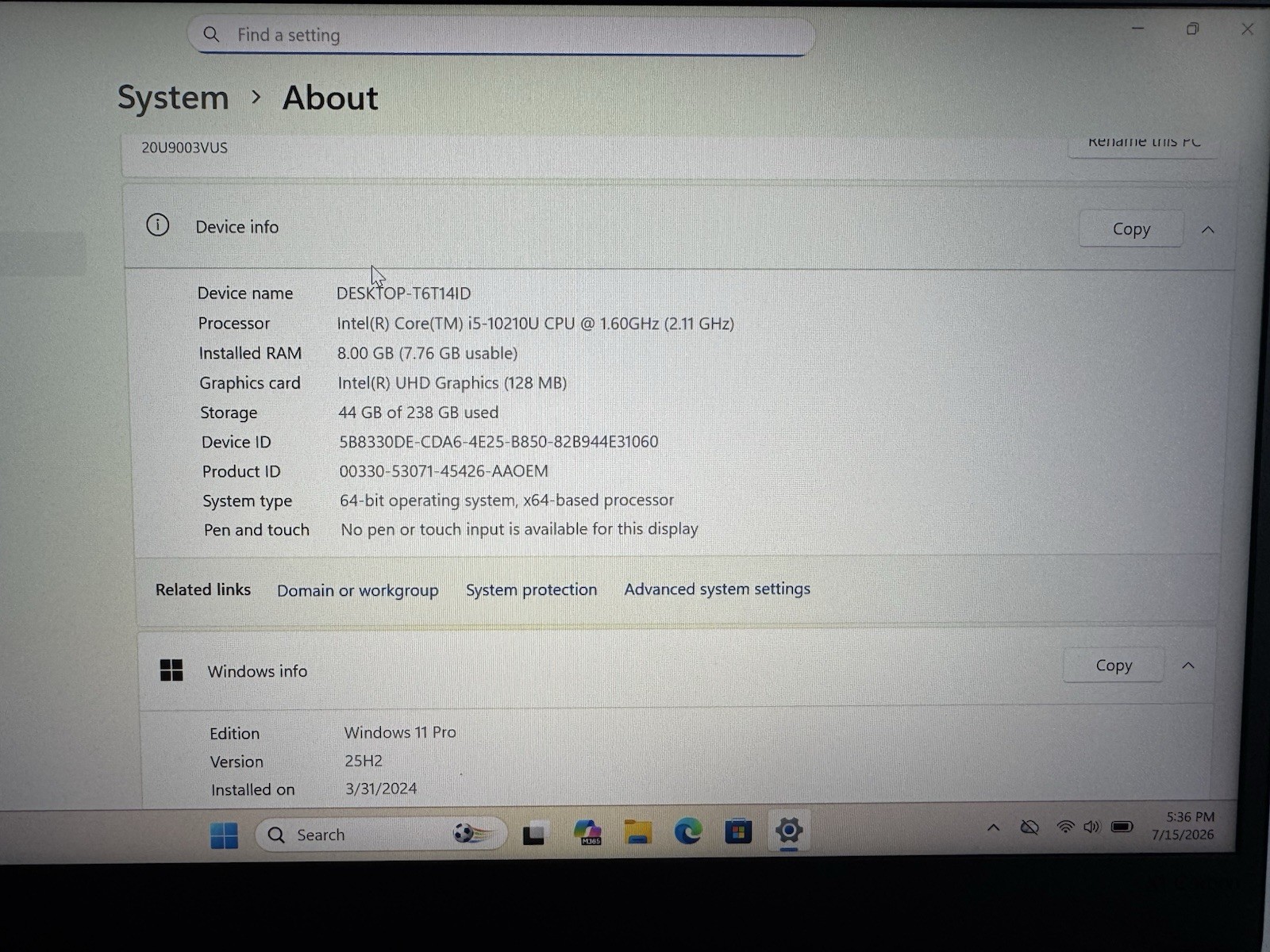Image resolution: width=1270 pixels, height=952 pixels.
Task: Copy the Device info details
Action: tap(1131, 228)
